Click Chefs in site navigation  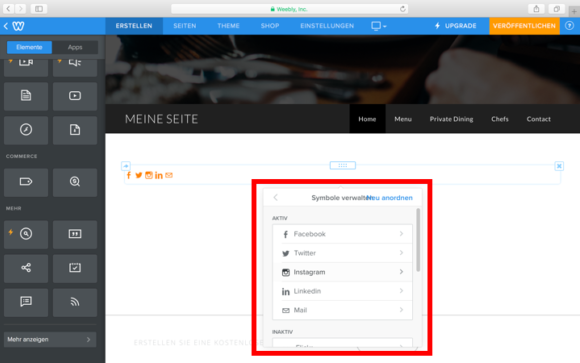point(500,119)
